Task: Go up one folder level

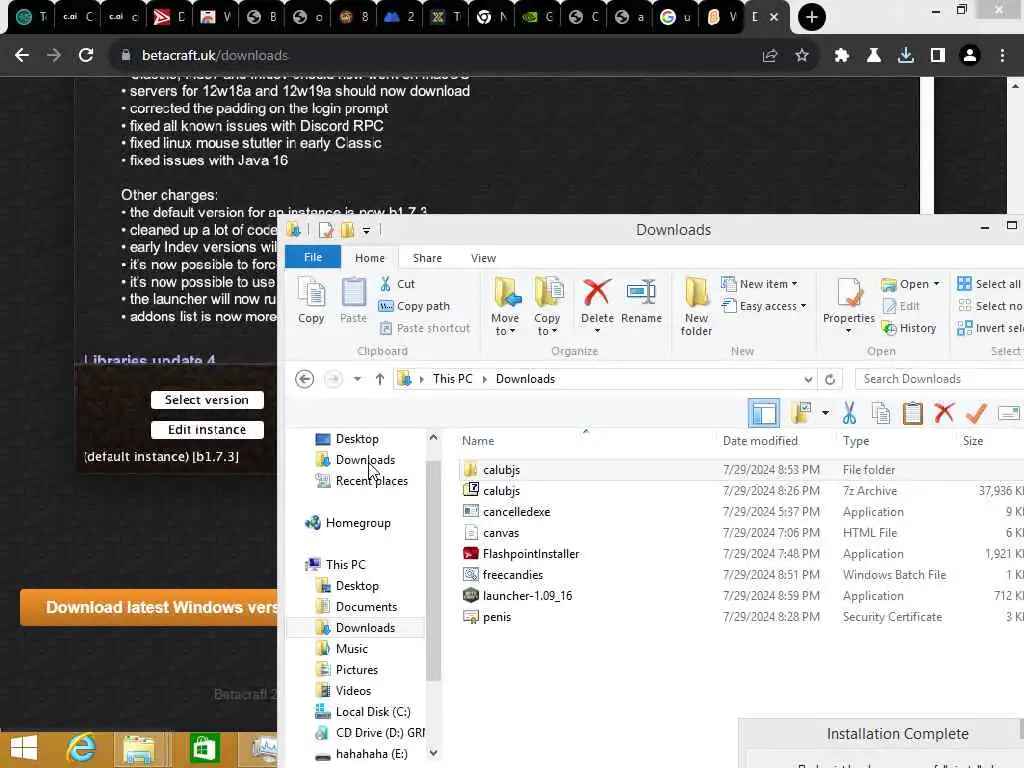Action: point(379,379)
